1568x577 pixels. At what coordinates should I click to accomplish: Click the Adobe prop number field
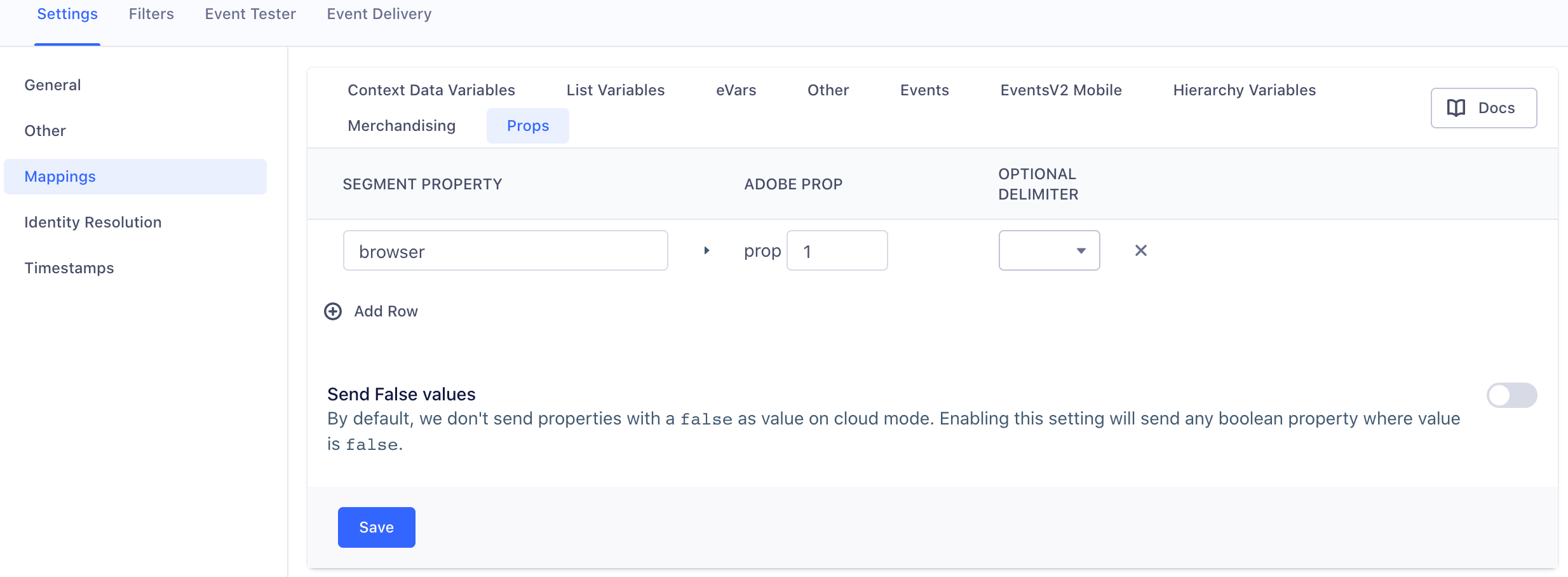tap(837, 250)
